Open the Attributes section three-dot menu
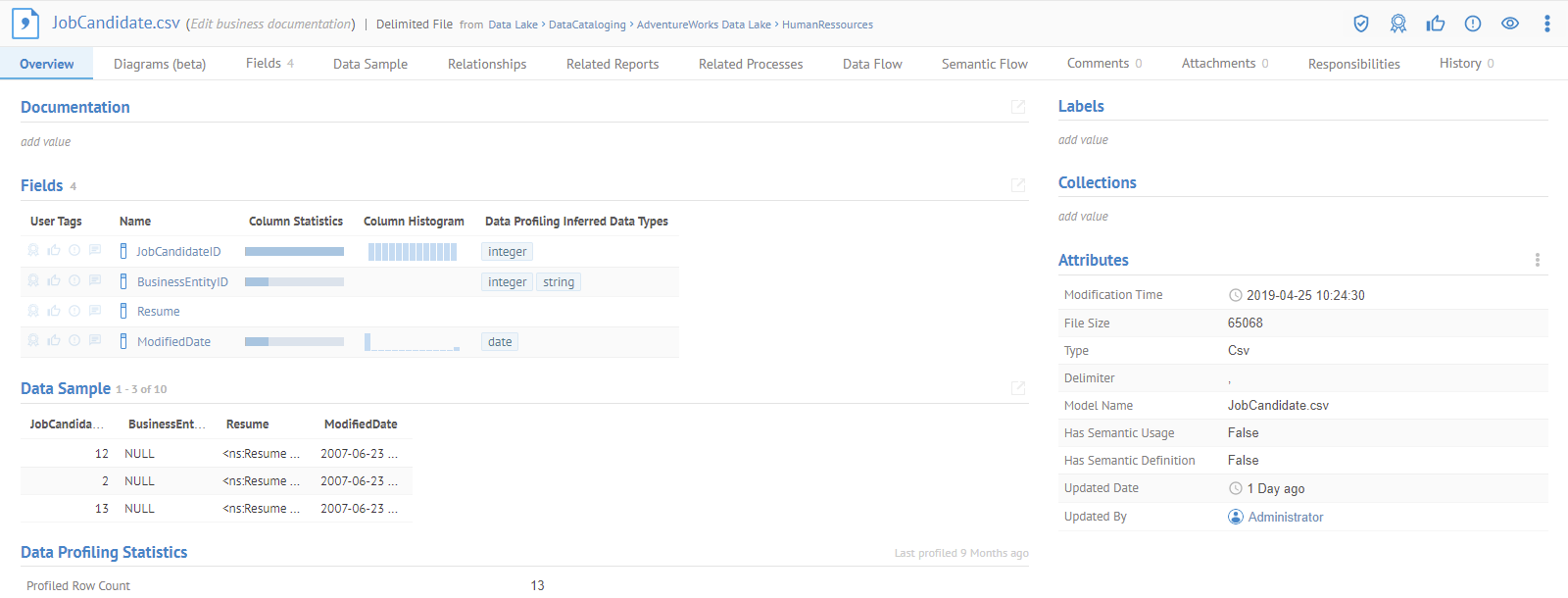This screenshot has height=598, width=1568. pos(1537,260)
